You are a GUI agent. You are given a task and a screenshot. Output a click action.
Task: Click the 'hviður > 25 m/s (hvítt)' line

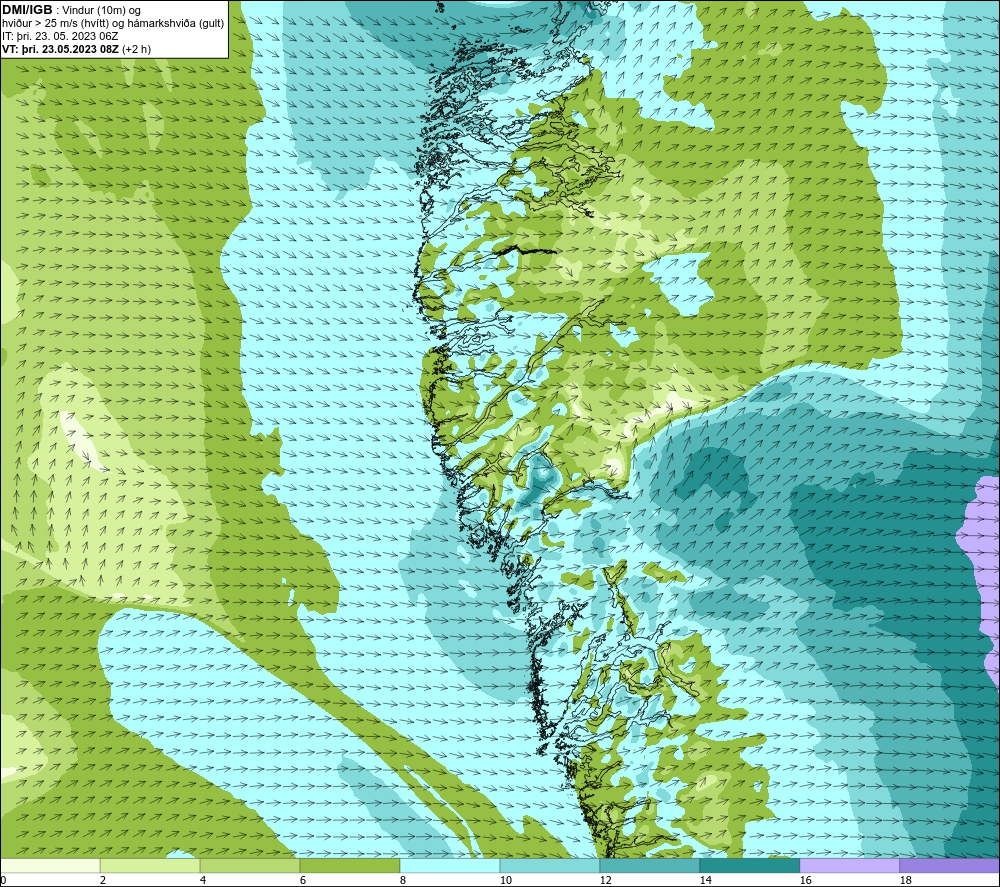(x=55, y=24)
